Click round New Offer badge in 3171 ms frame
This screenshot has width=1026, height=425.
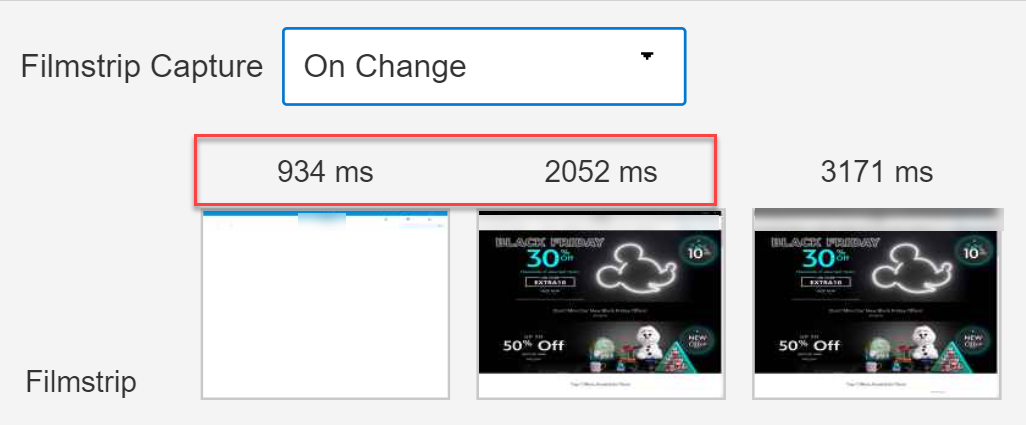tap(977, 341)
